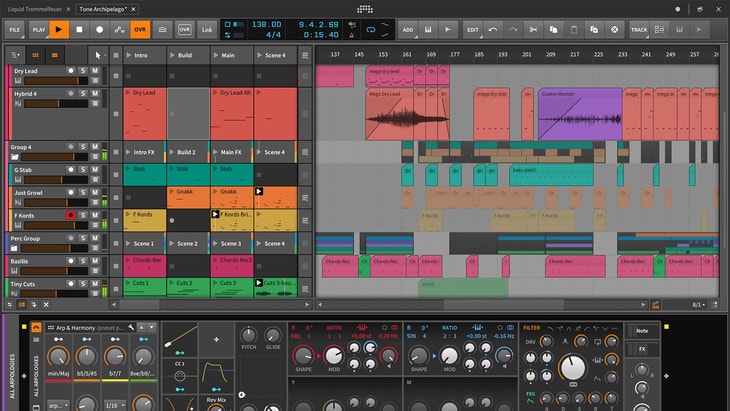Disarm the red record button on F Kords
The height and width of the screenshot is (411, 730).
click(x=71, y=215)
